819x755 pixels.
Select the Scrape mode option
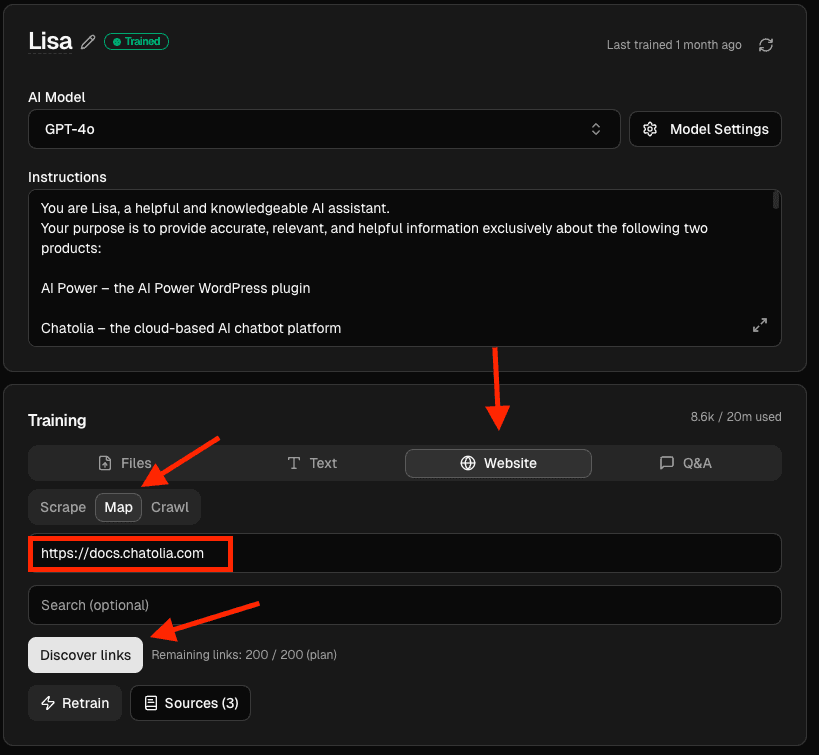63,507
